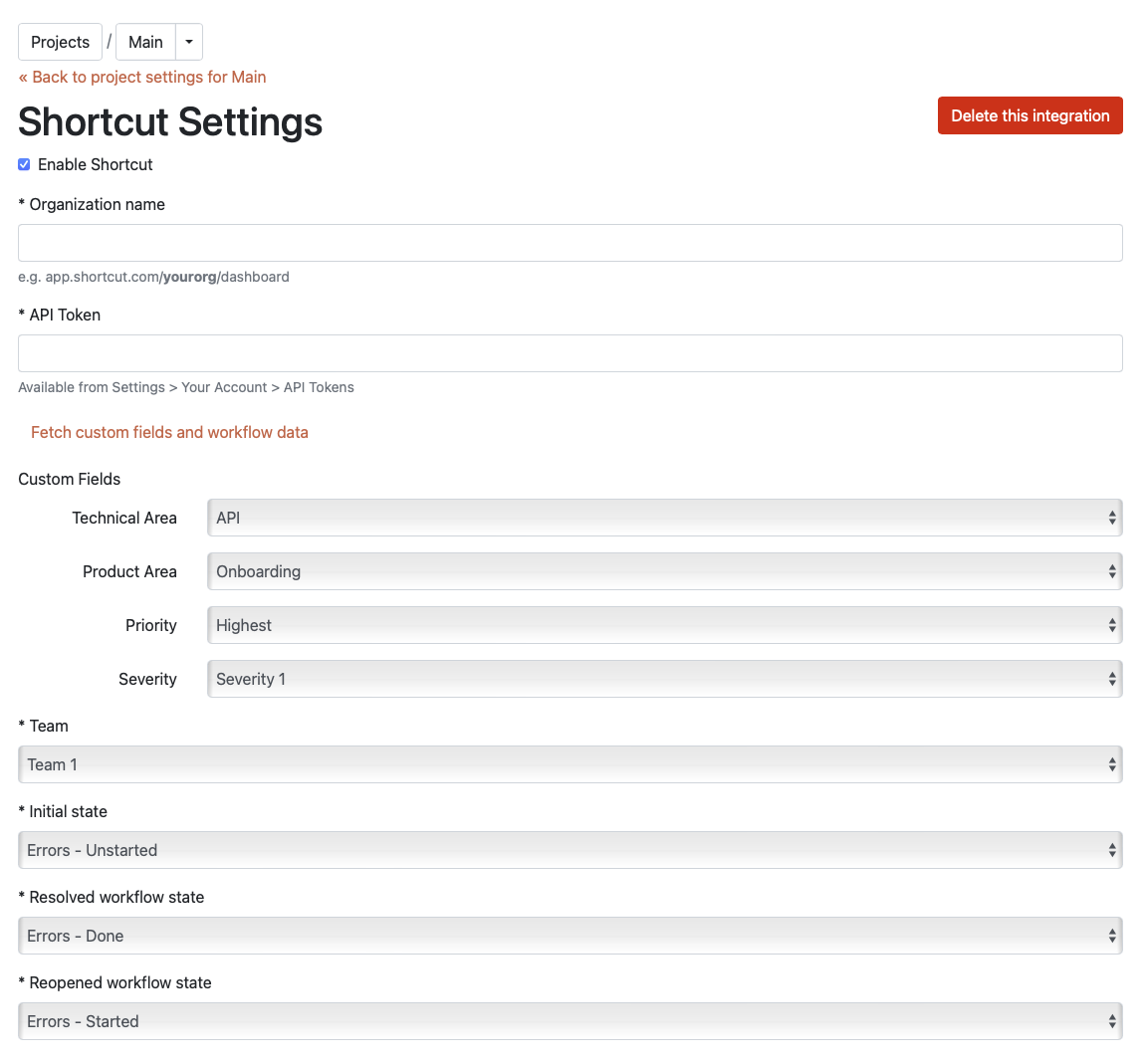The height and width of the screenshot is (1064, 1146).
Task: Click Fetch custom fields and workflow data
Action: 169,432
